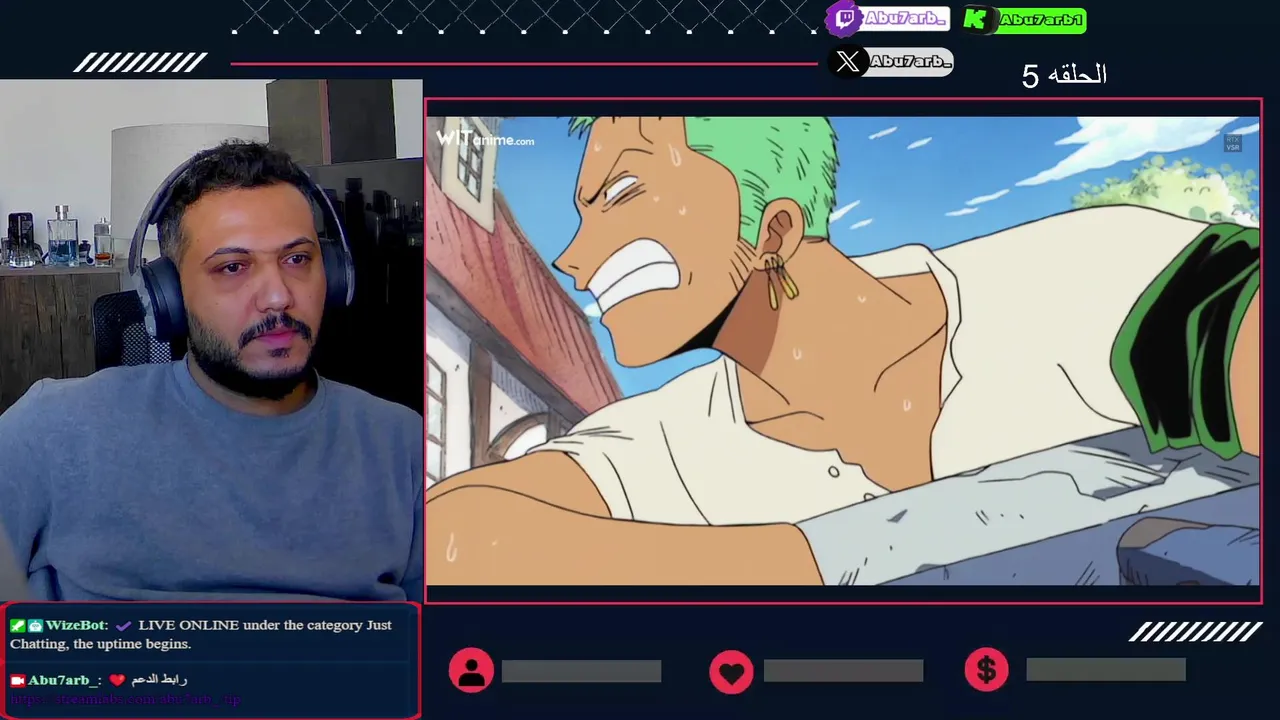Image resolution: width=1280 pixels, height=720 pixels.
Task: Click the anime video player frame
Action: 843,351
